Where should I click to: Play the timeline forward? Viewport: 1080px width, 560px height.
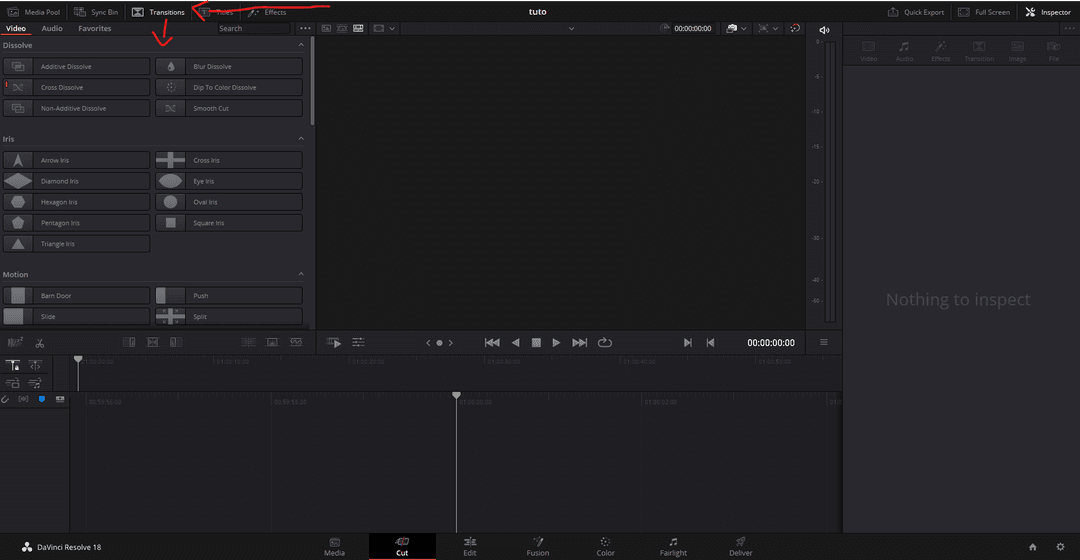556,342
